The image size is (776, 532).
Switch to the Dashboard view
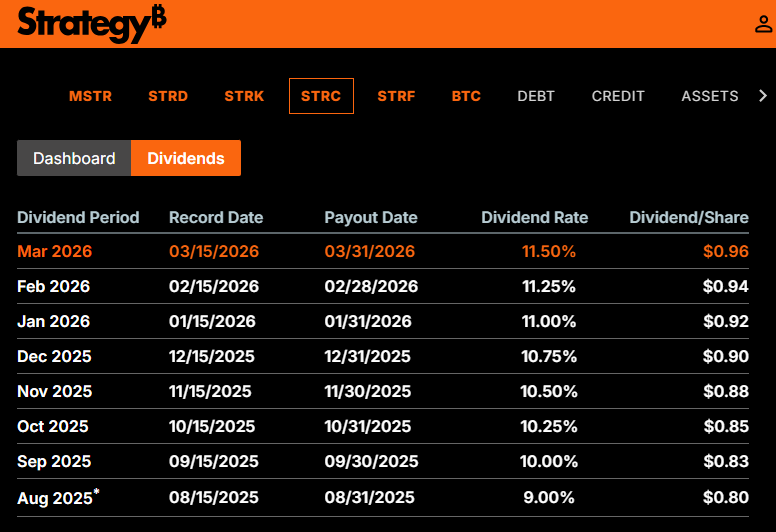coord(74,158)
